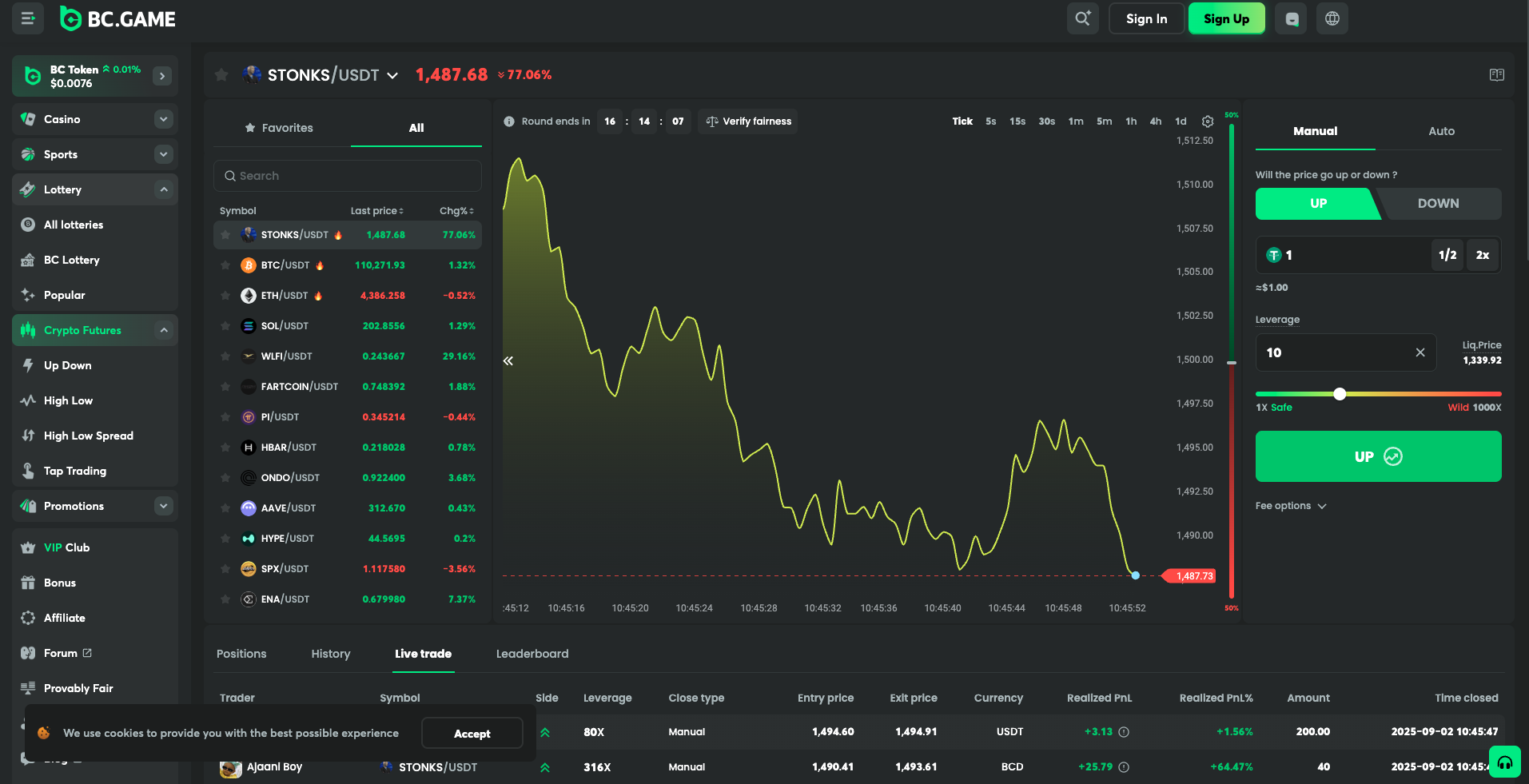Select the DOWN direction toggle
The image size is (1529, 784).
[1438, 204]
